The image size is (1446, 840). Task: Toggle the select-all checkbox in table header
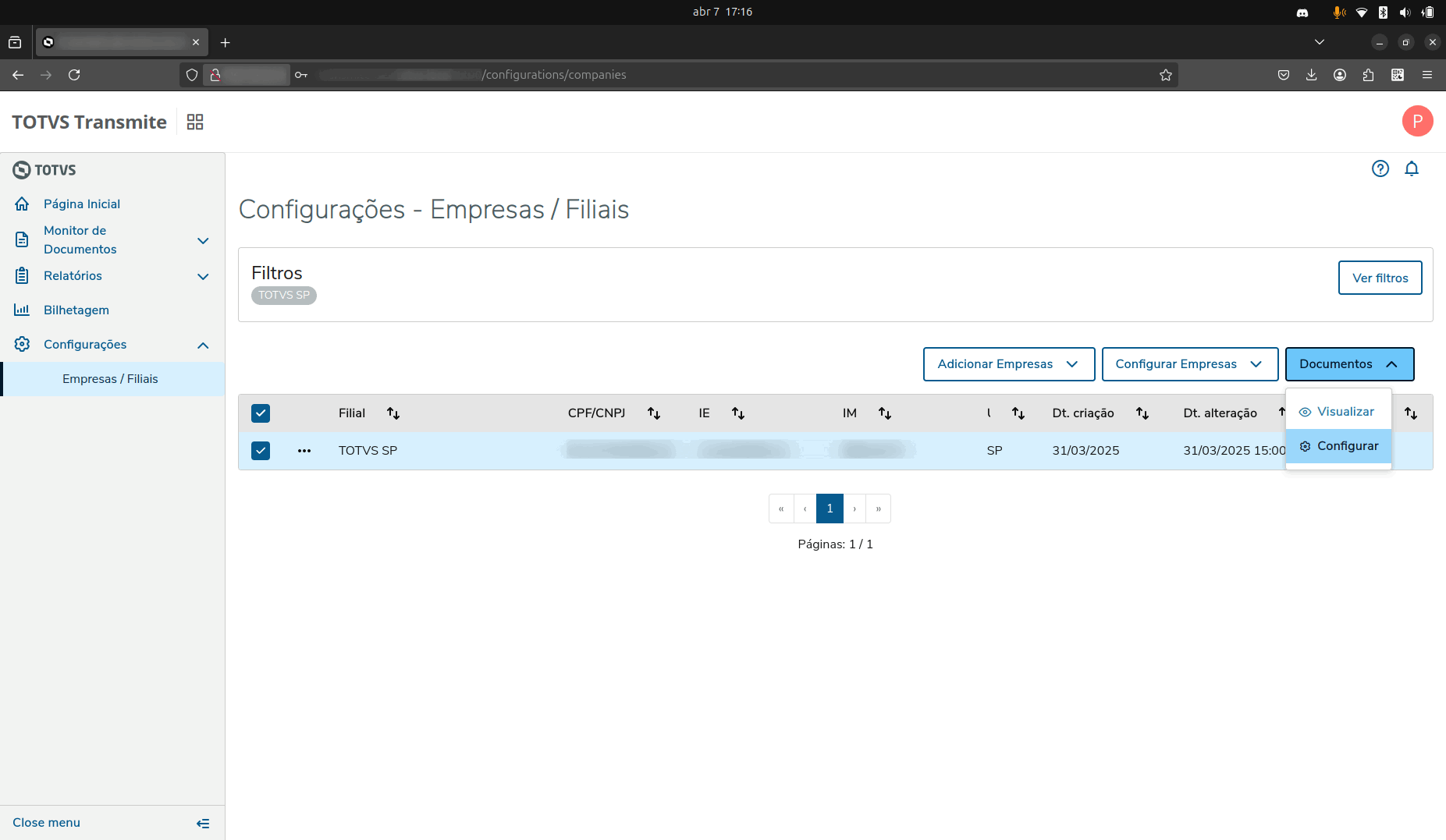[x=261, y=413]
